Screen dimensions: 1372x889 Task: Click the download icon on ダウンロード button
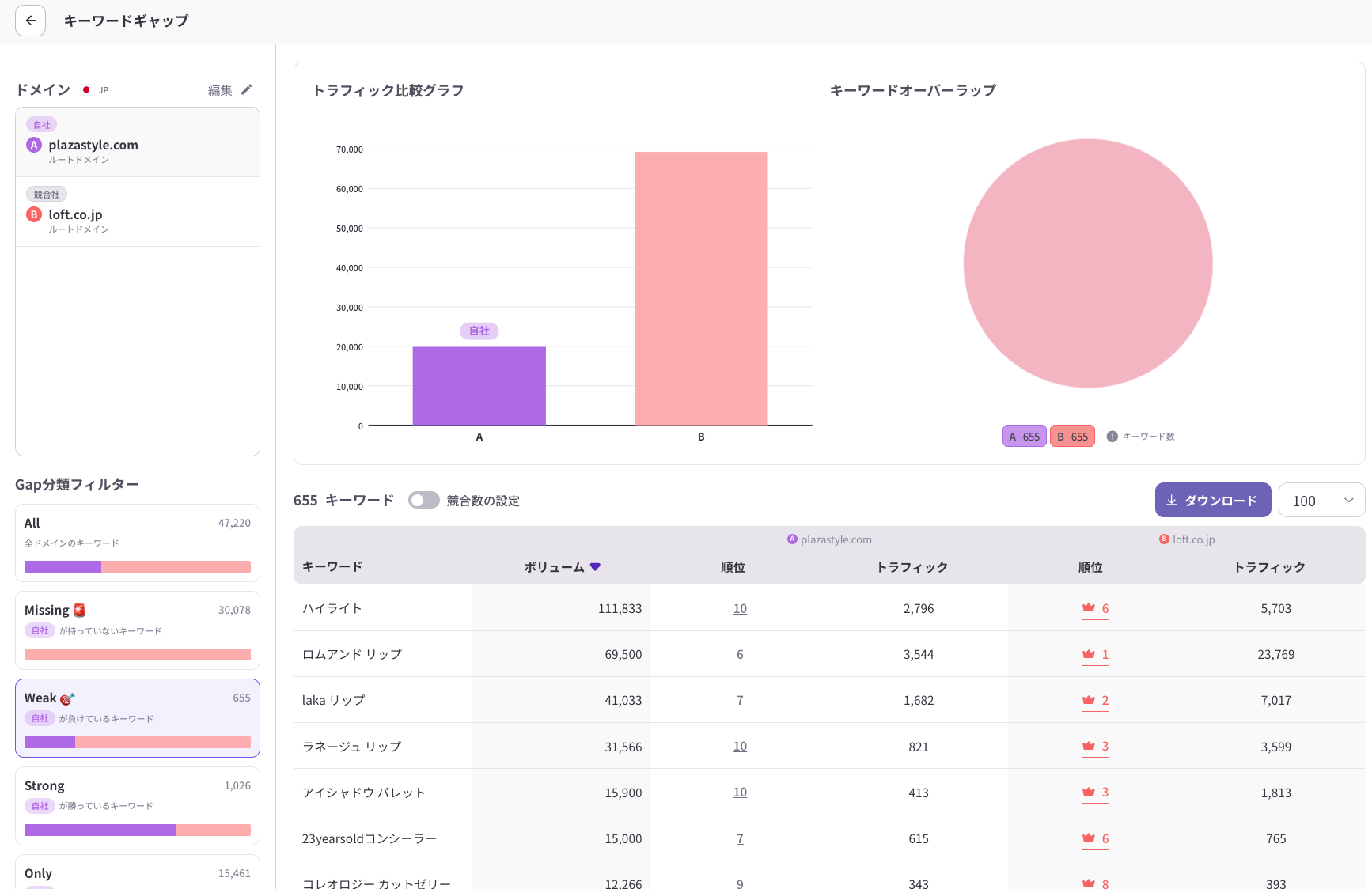click(x=1171, y=500)
